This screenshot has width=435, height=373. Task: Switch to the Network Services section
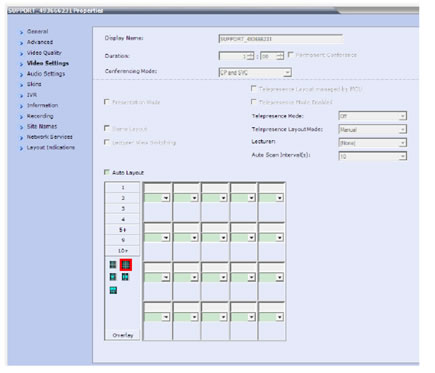click(49, 137)
